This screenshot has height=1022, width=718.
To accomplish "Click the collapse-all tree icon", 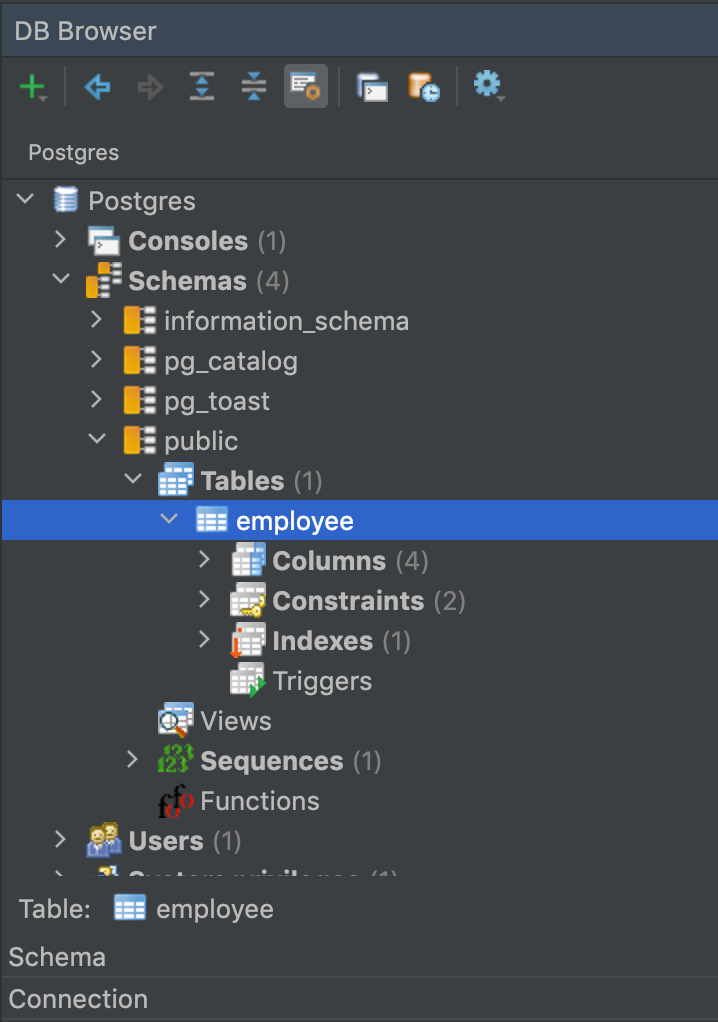I will tap(253, 86).
